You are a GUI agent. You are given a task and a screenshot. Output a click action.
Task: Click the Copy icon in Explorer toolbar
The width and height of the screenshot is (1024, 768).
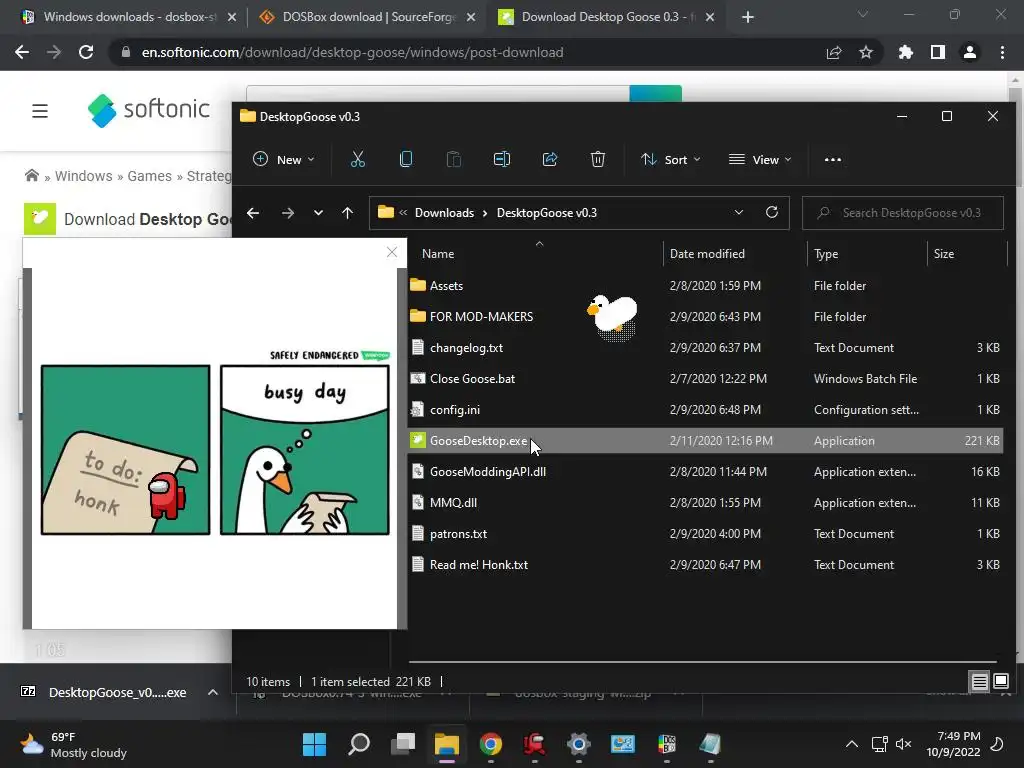point(406,159)
